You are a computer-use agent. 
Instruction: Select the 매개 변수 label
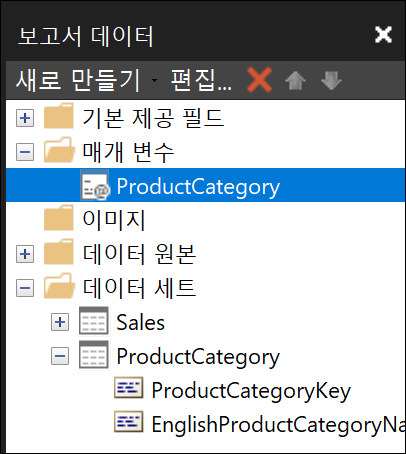tap(128, 152)
